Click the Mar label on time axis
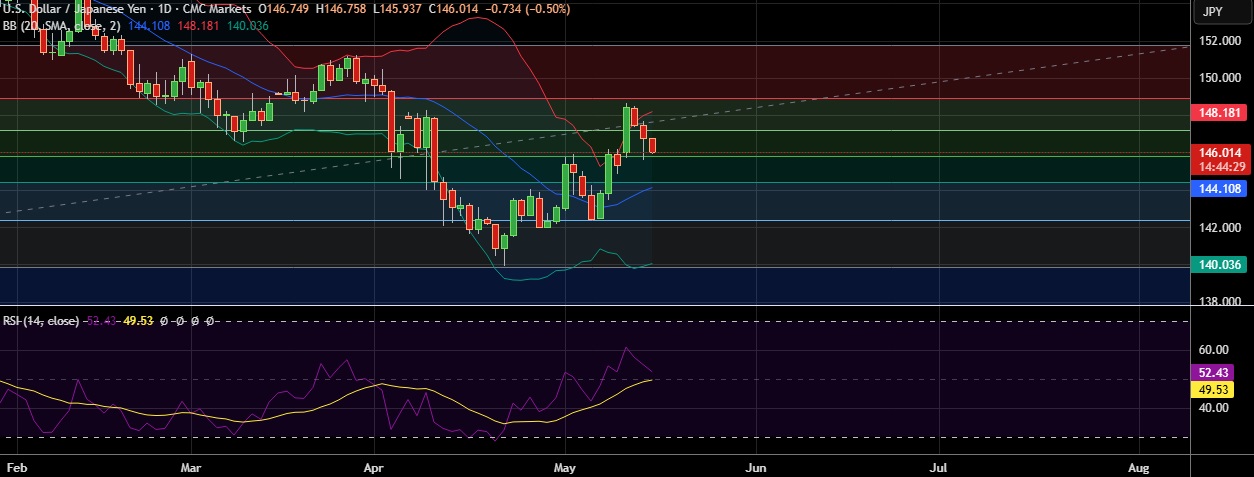 (192, 467)
